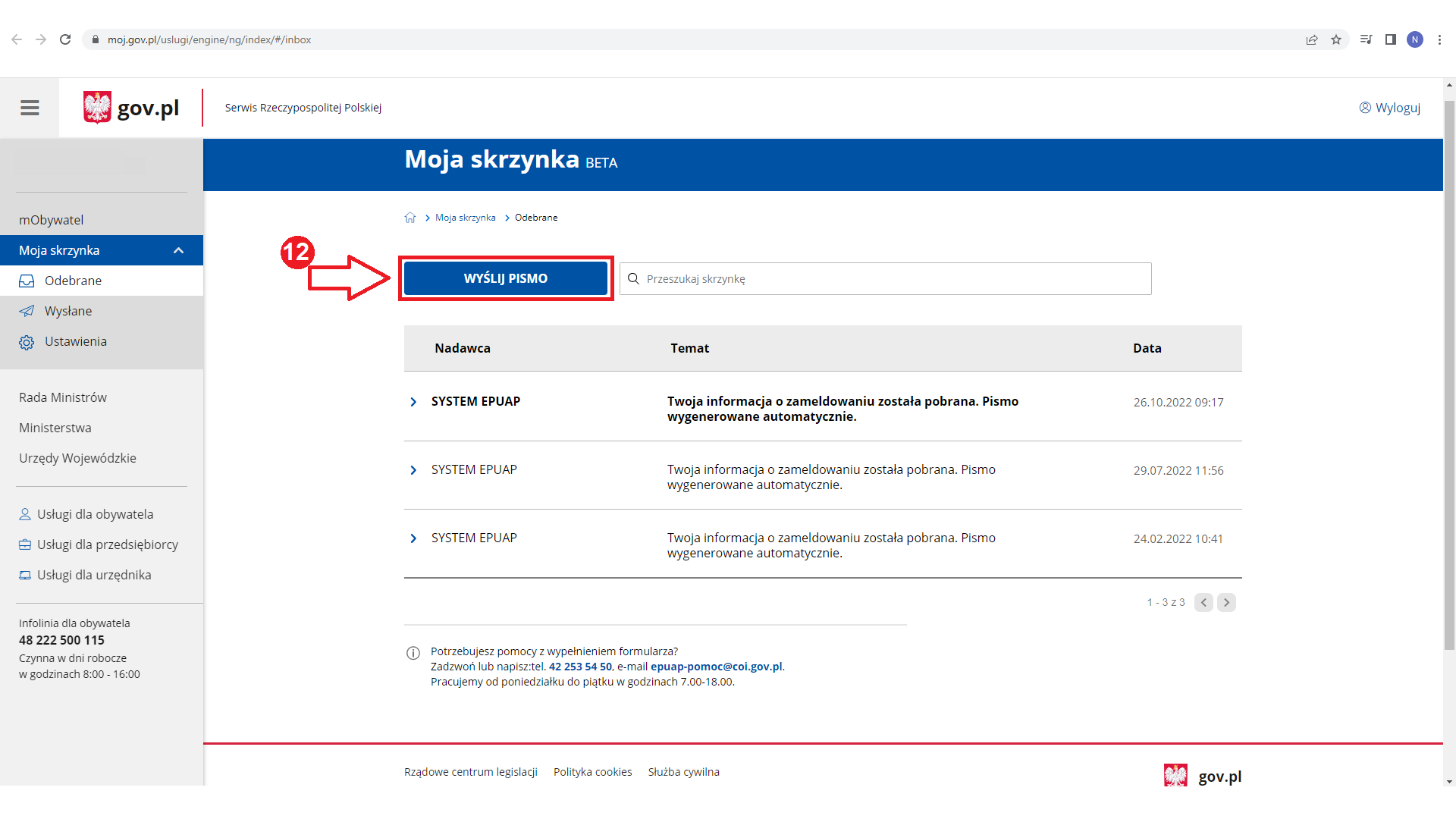Click the Ustawienia gear icon
Screen dimensions: 1456x819
pyautogui.click(x=27, y=342)
